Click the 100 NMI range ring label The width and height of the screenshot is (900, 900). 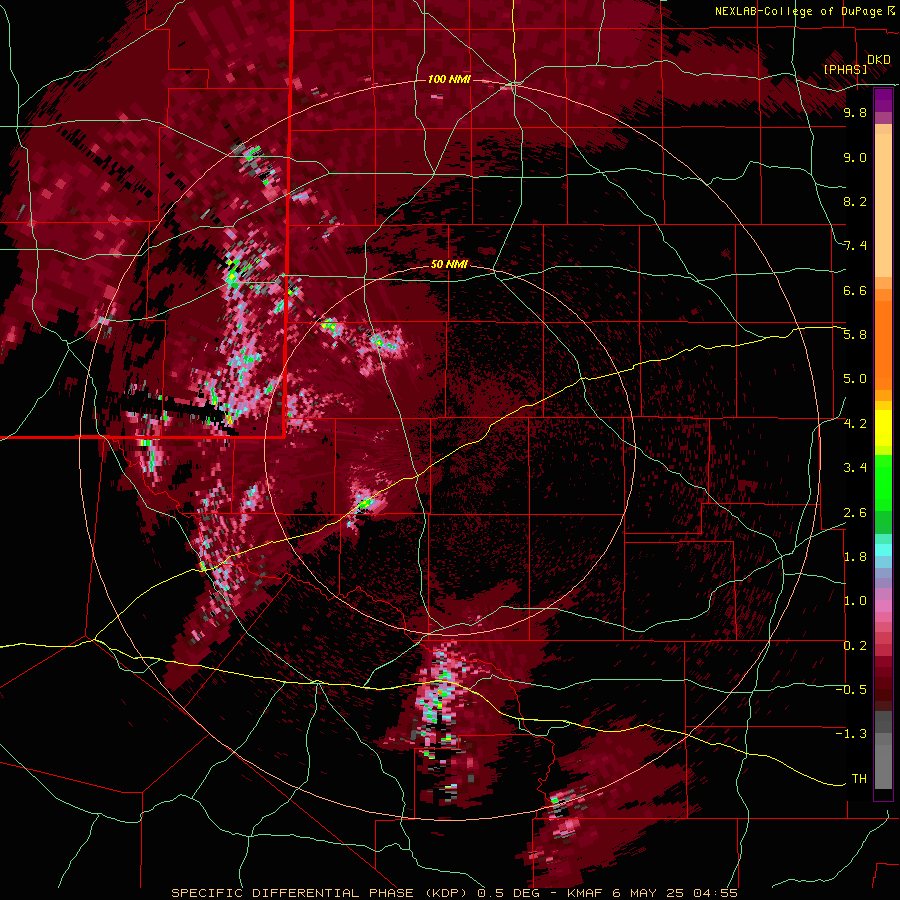(x=449, y=79)
